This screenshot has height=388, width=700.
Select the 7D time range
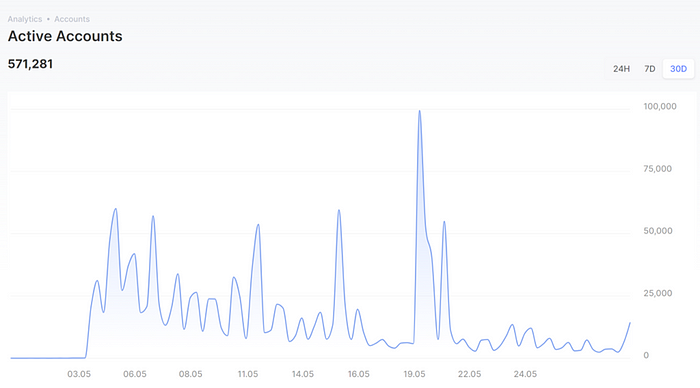click(650, 69)
